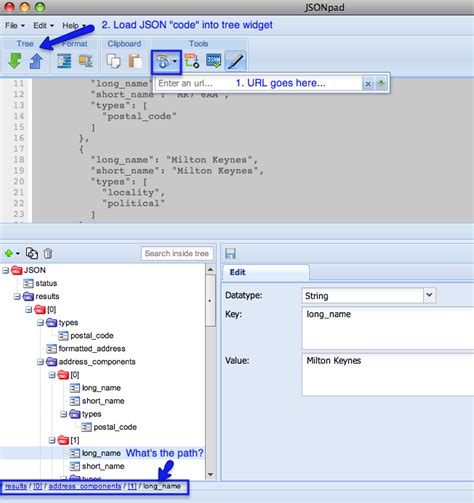The height and width of the screenshot is (503, 474).
Task: Click the green plus add node icon
Action: click(8, 254)
